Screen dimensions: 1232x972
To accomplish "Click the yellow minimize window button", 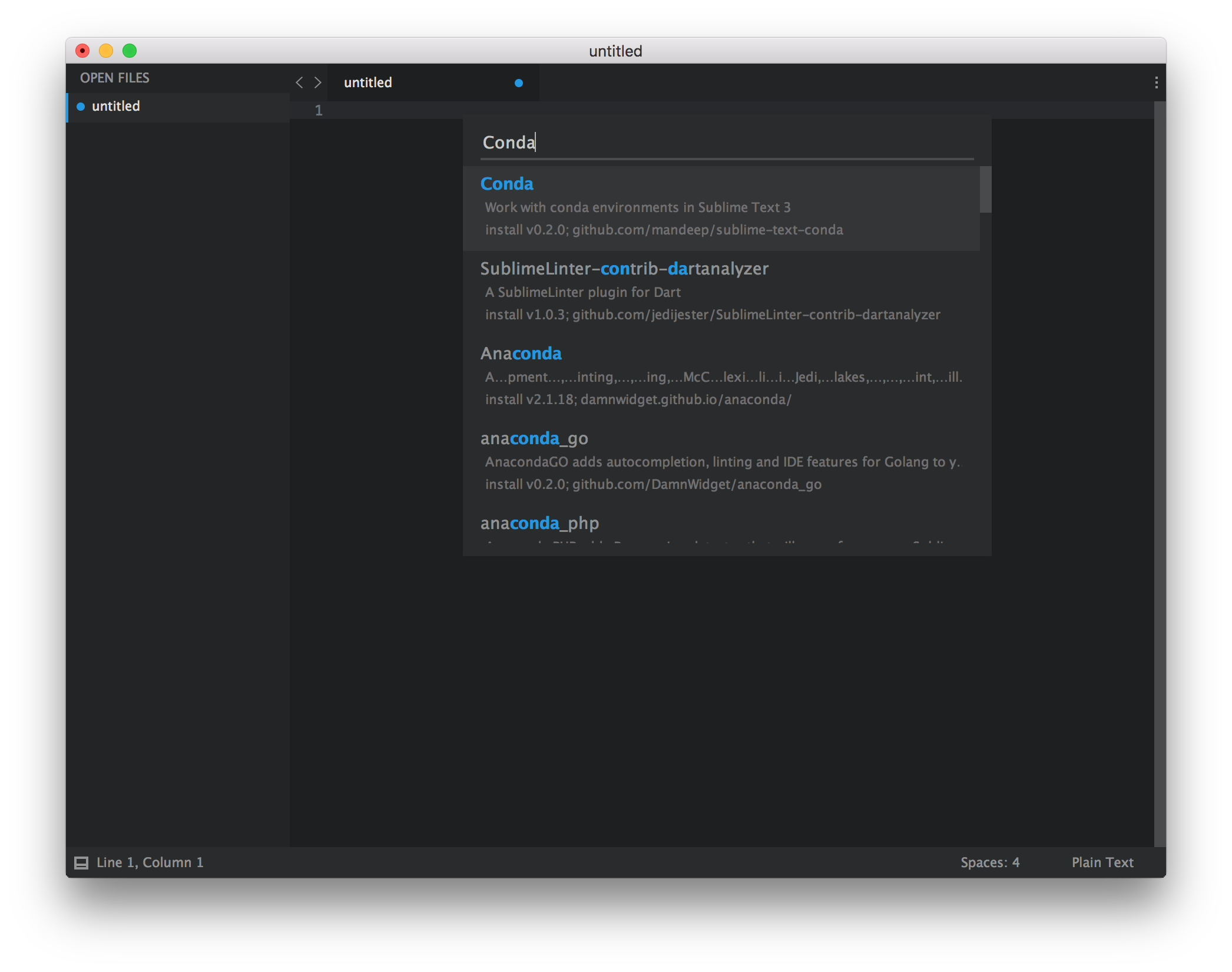I will pos(106,51).
